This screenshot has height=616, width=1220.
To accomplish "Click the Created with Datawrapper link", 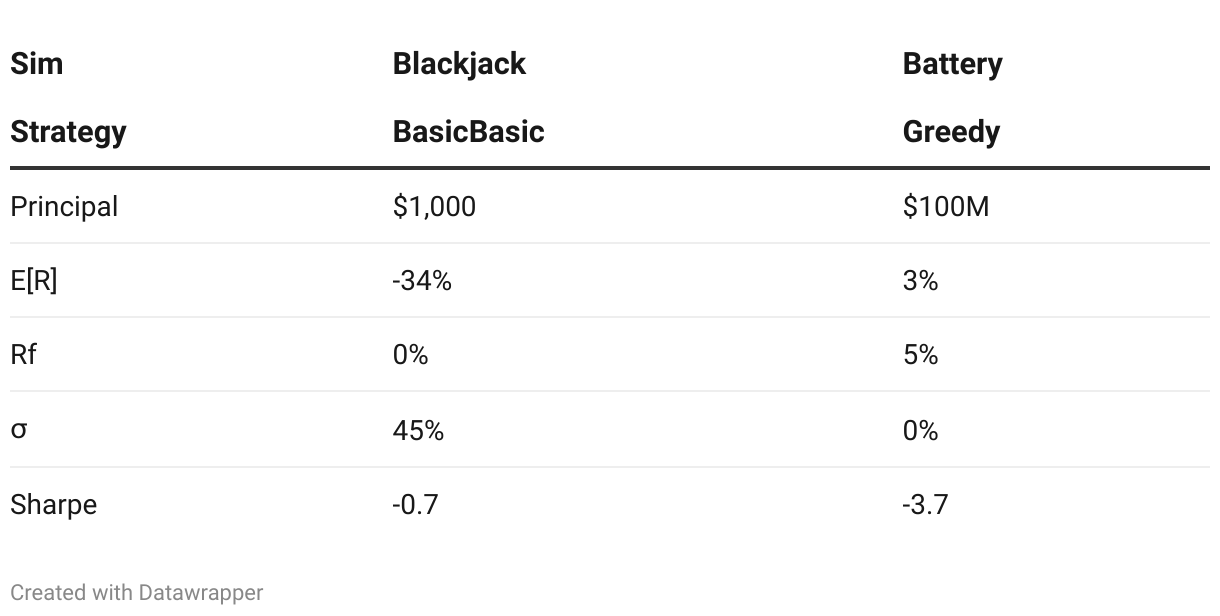I will [x=136, y=593].
